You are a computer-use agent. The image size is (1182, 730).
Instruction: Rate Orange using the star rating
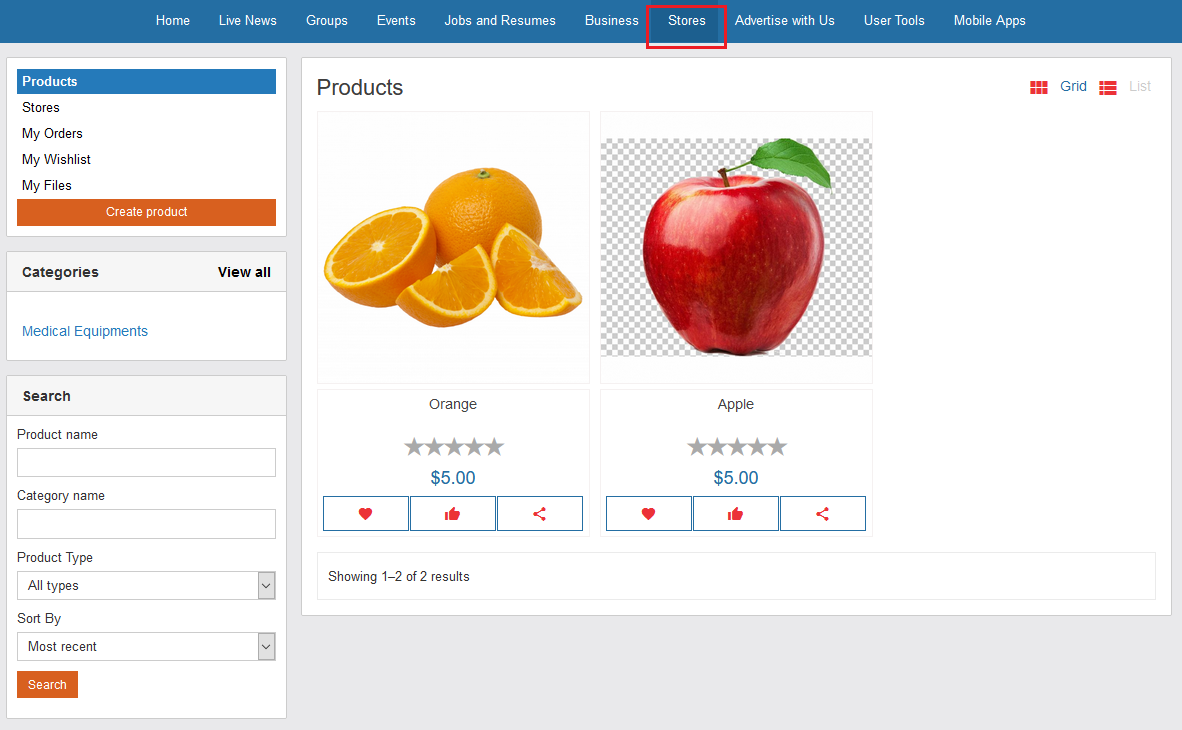click(x=453, y=447)
